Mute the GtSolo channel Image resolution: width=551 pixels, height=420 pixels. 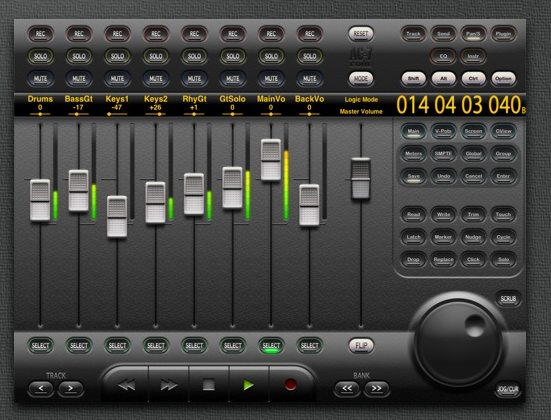tap(233, 79)
